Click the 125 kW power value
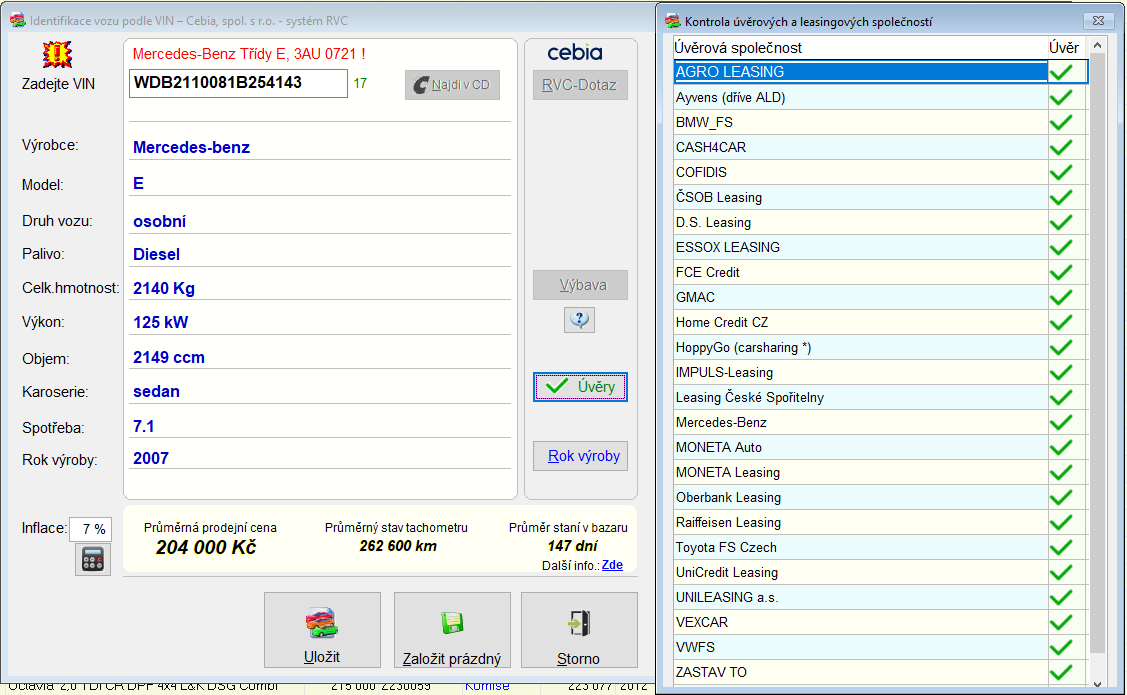1127x695 pixels. (160, 323)
